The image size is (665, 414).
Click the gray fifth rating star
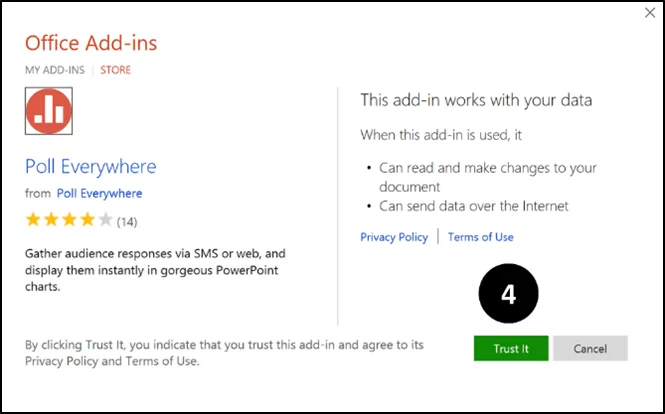point(106,220)
